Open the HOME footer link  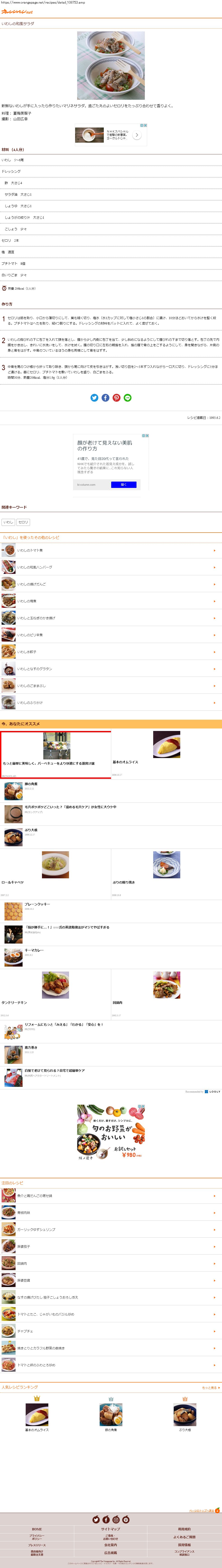pyautogui.click(x=37, y=1529)
